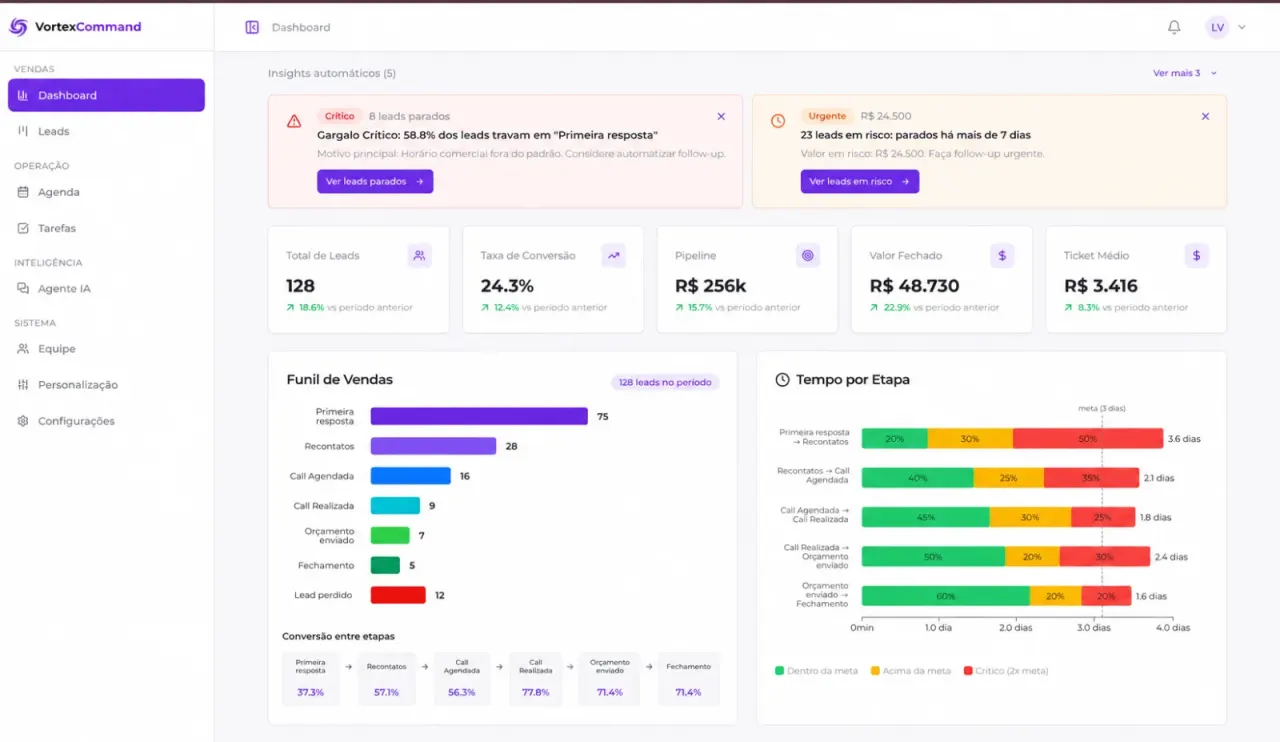Click the R$ 256k pipeline value

(711, 286)
